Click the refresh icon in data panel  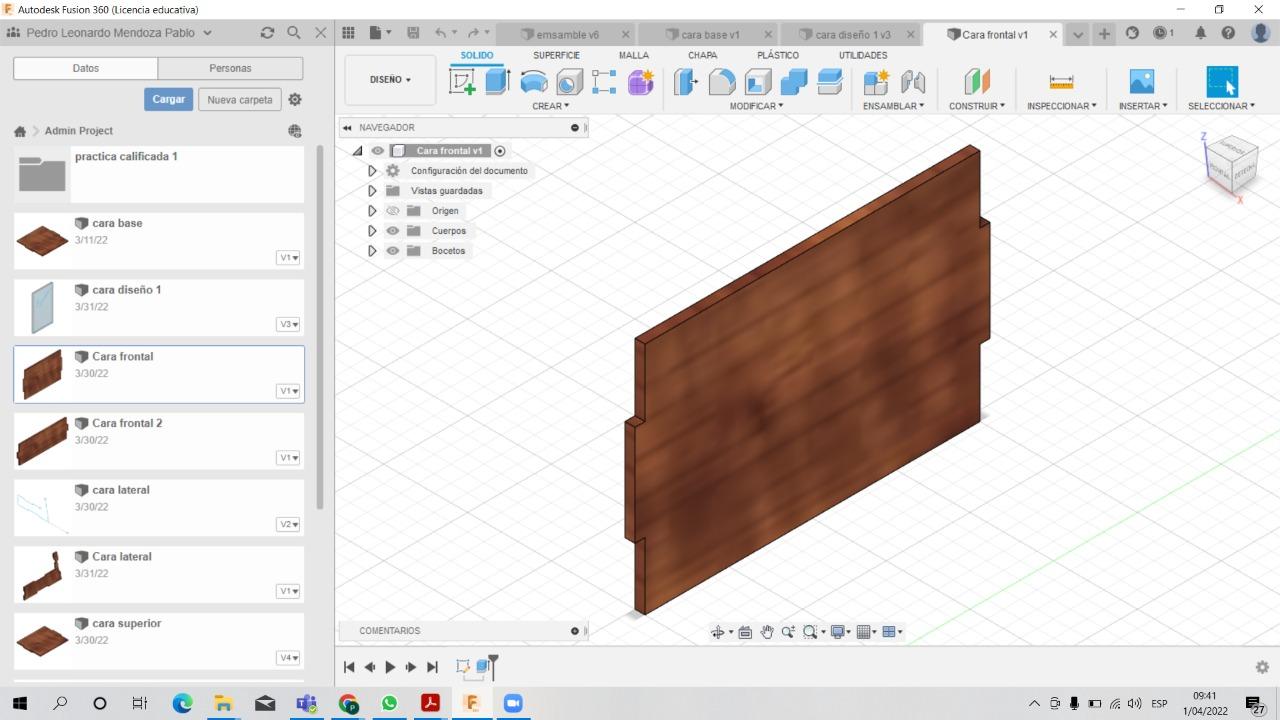(267, 33)
